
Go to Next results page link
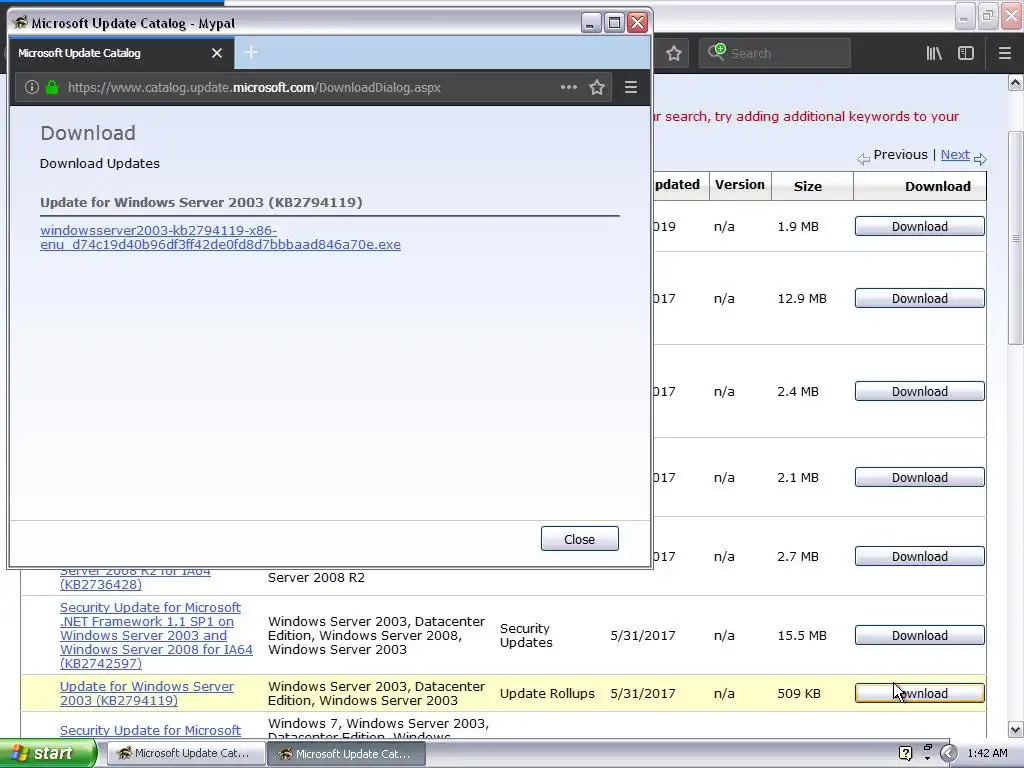coord(955,155)
